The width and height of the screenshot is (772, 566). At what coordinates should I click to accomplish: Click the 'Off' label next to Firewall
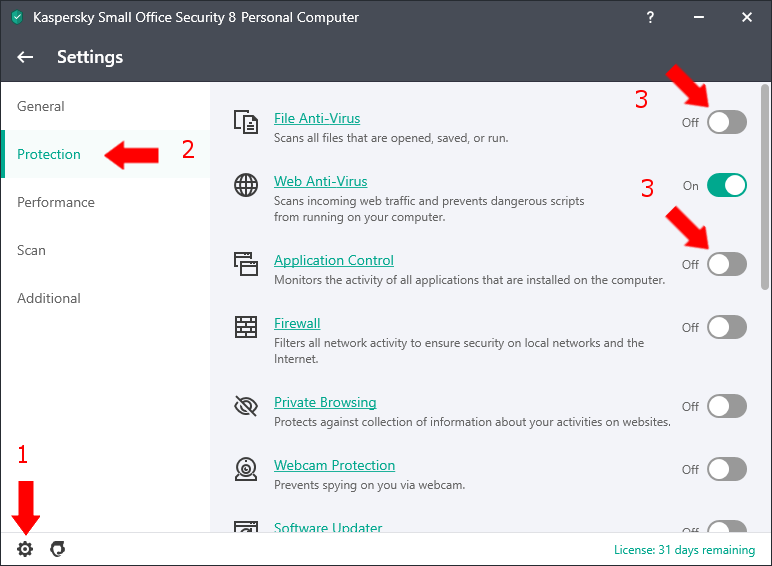coord(690,328)
